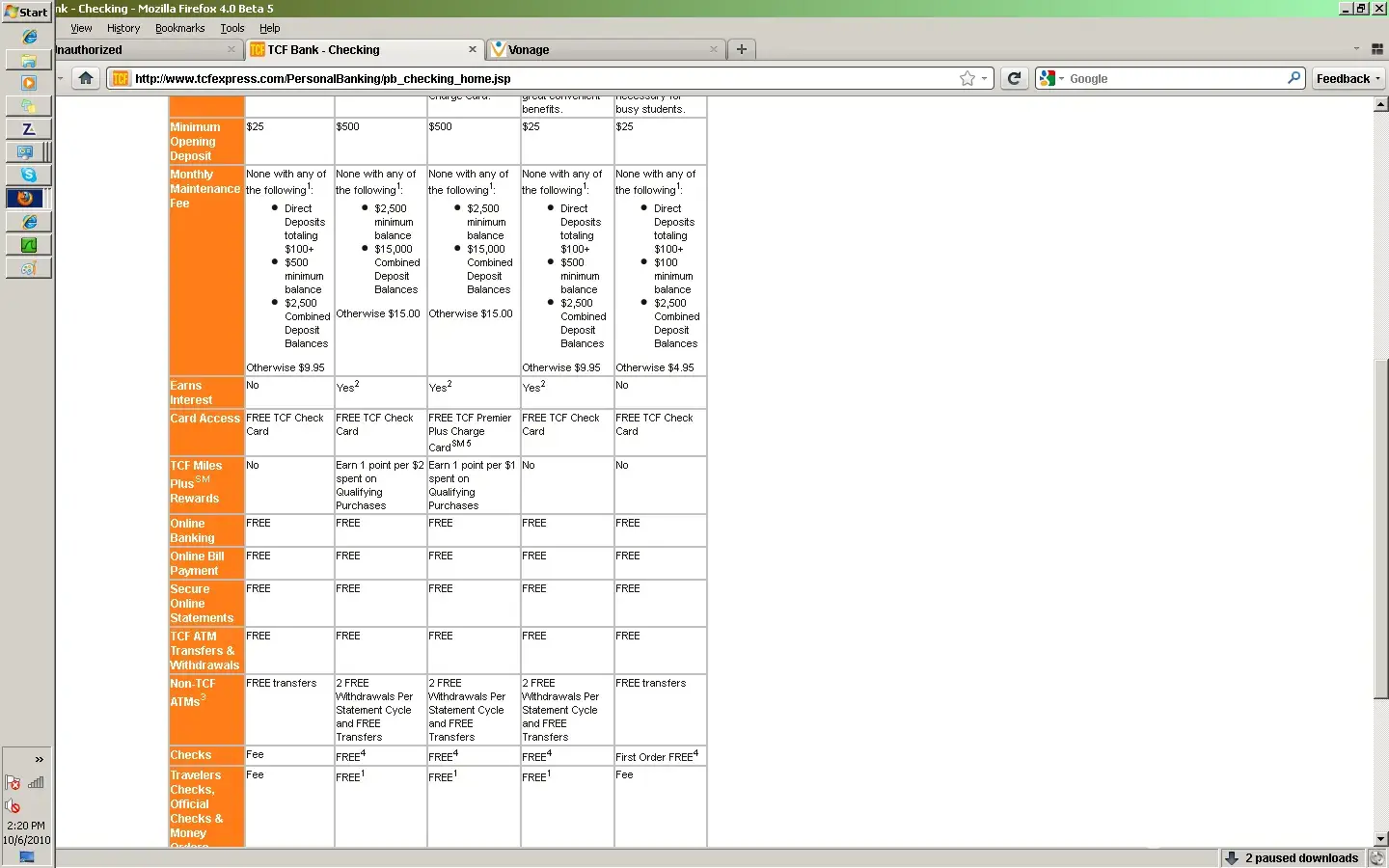Reload the page with the refresh button
The width and height of the screenshot is (1389, 868).
[x=1014, y=78]
